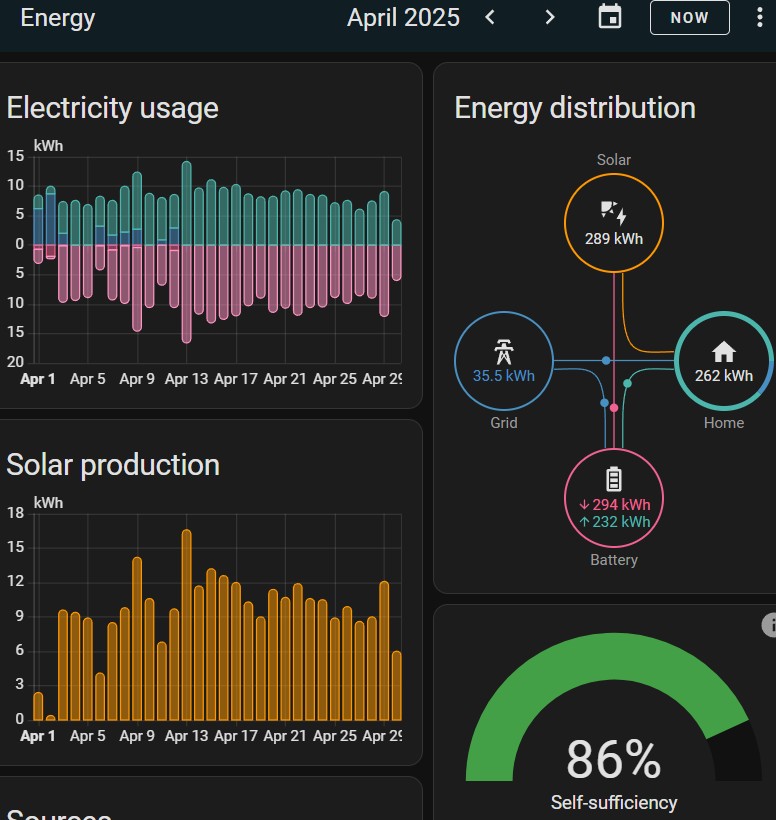Click the 35.5 kWh grid value
The height and width of the screenshot is (820, 776).
click(503, 376)
